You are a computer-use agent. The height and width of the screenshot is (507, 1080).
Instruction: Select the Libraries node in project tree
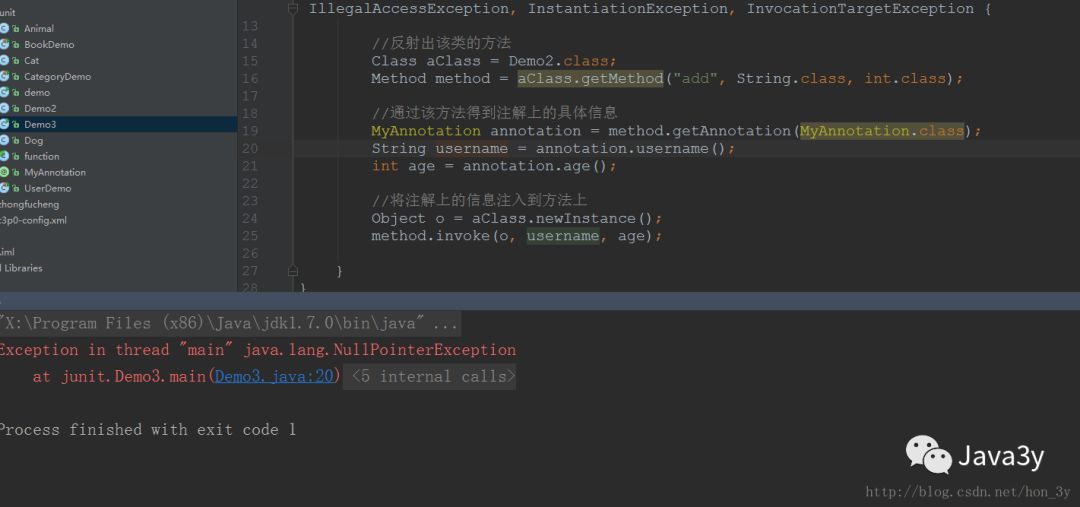pyautogui.click(x=23, y=268)
